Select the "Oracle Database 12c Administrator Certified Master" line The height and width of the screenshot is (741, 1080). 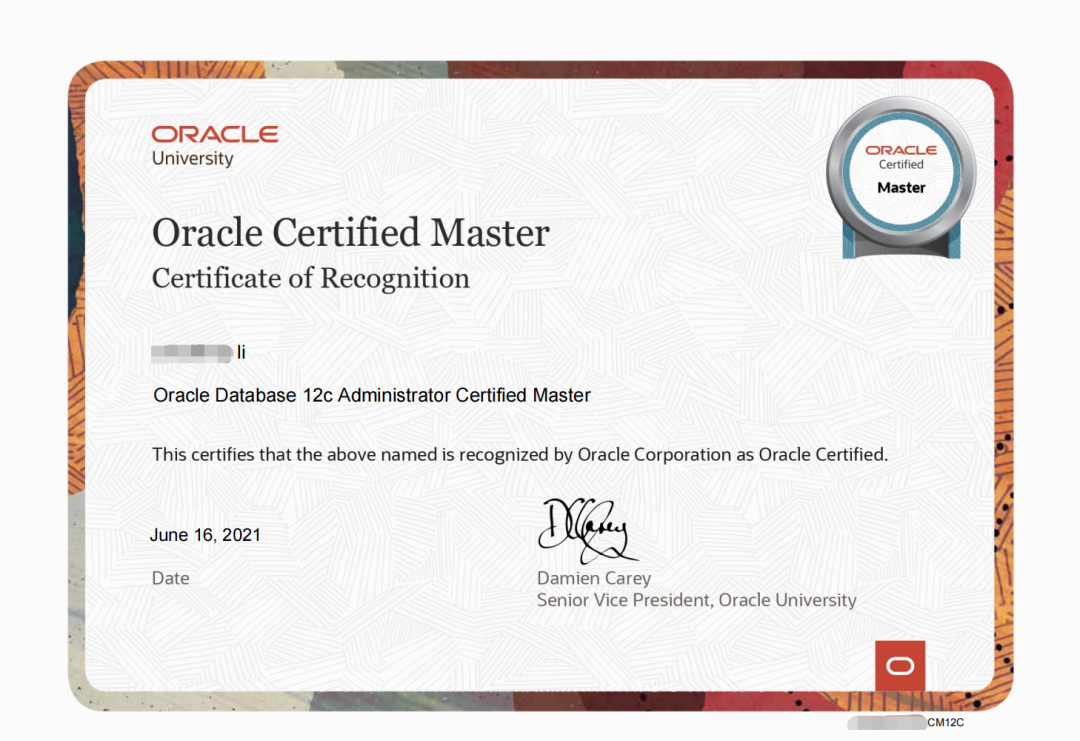[372, 395]
